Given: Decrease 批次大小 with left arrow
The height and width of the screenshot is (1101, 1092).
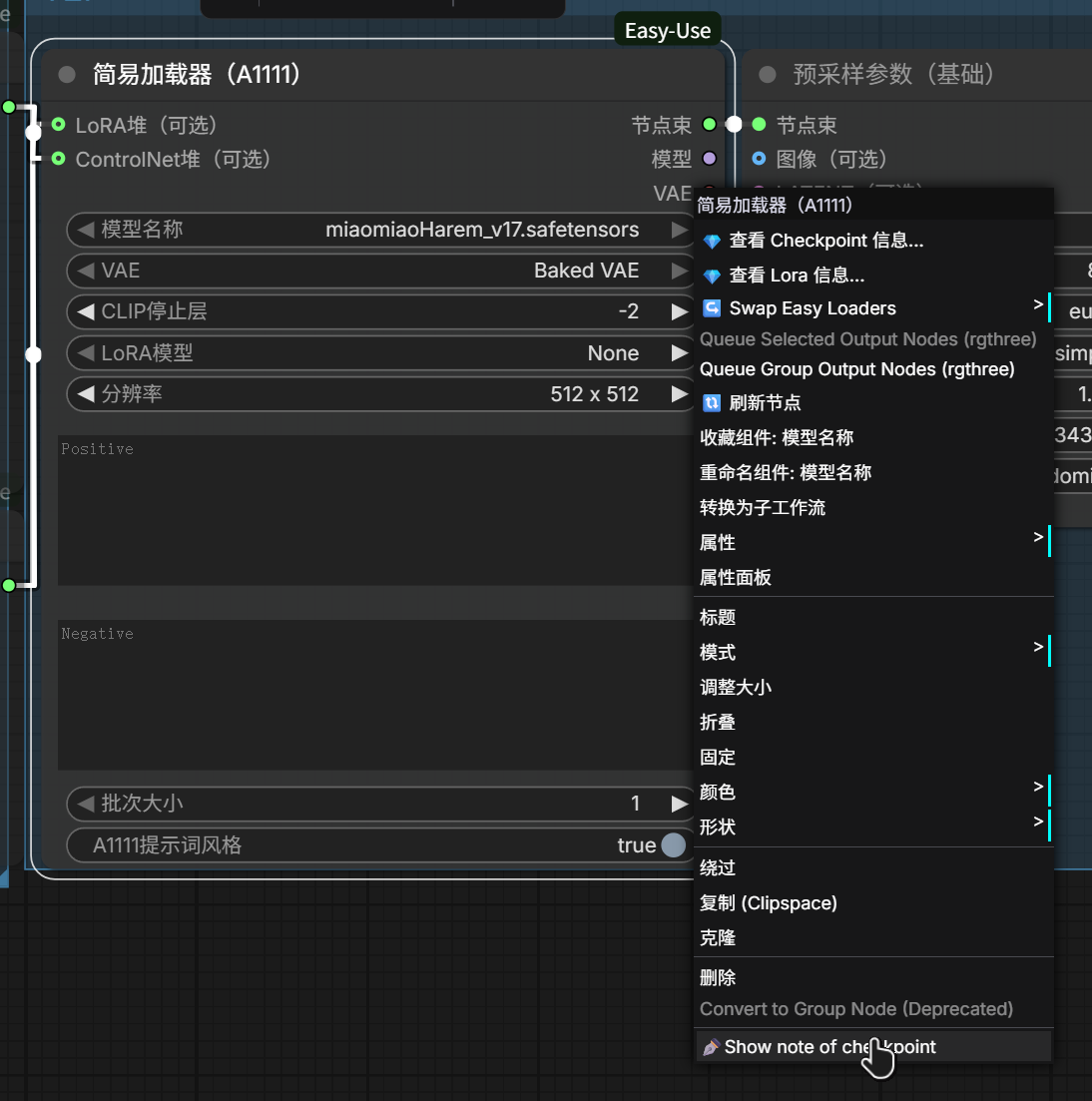Looking at the screenshot, I should 86,804.
